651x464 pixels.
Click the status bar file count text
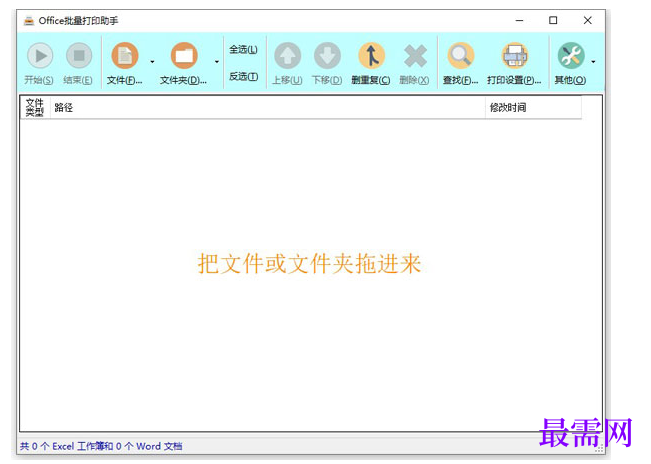(101, 446)
